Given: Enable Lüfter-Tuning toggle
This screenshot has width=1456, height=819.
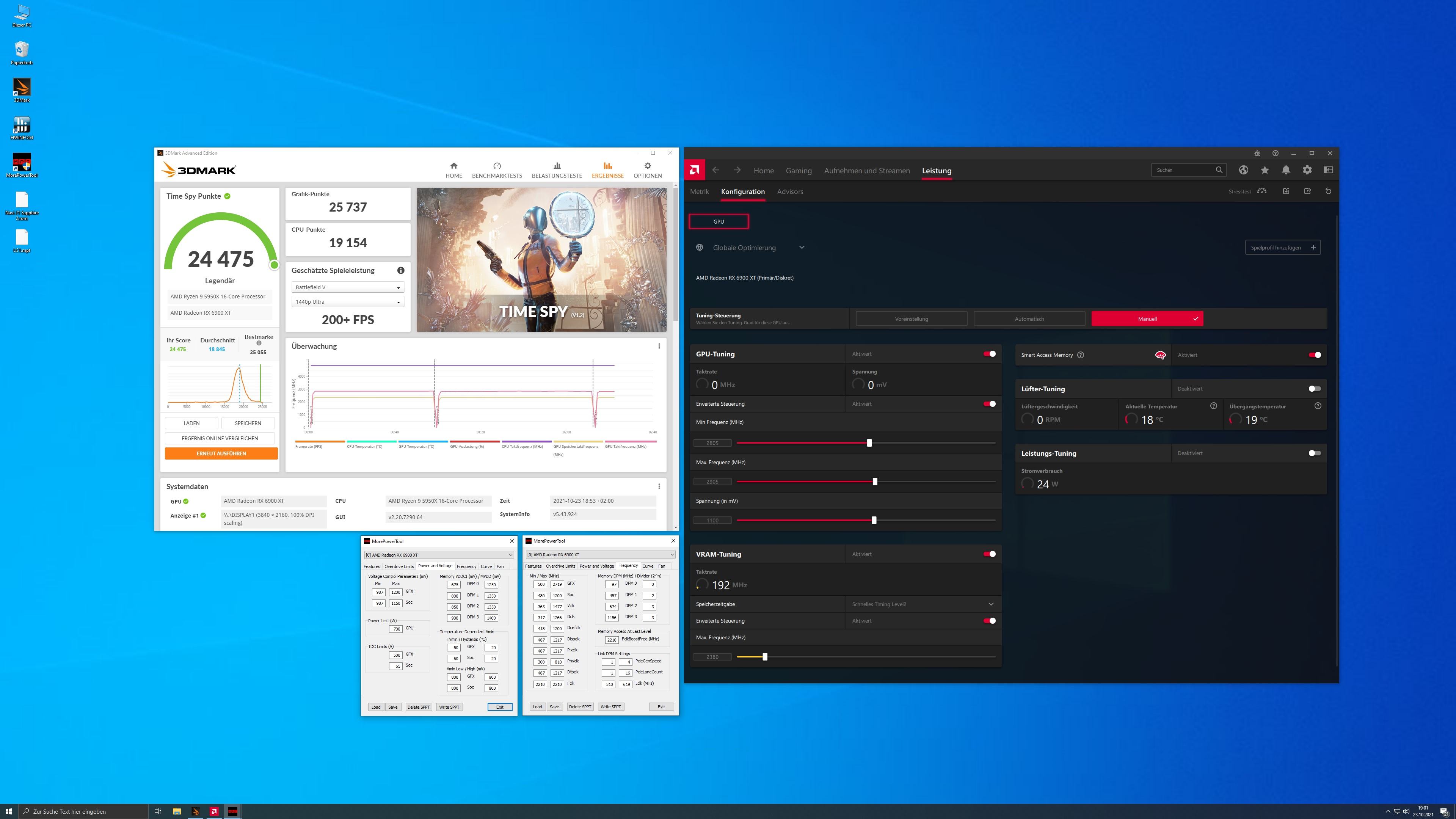Looking at the screenshot, I should (x=1315, y=389).
